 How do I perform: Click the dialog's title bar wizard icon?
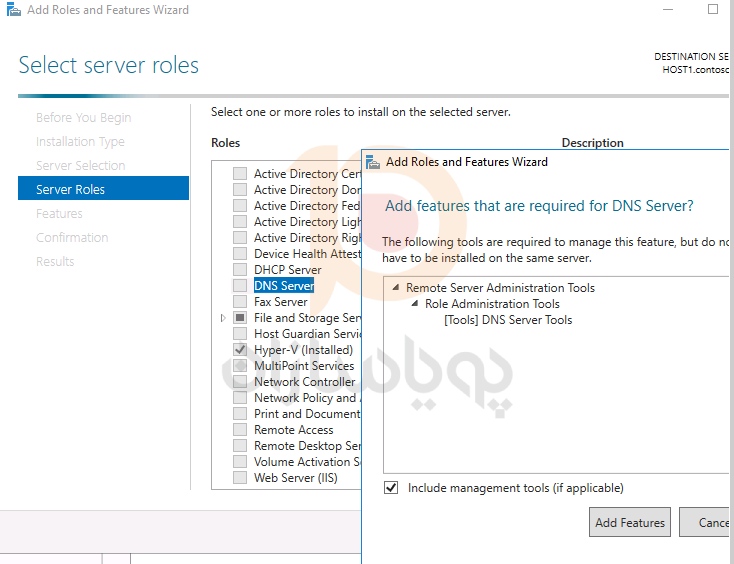tap(373, 161)
